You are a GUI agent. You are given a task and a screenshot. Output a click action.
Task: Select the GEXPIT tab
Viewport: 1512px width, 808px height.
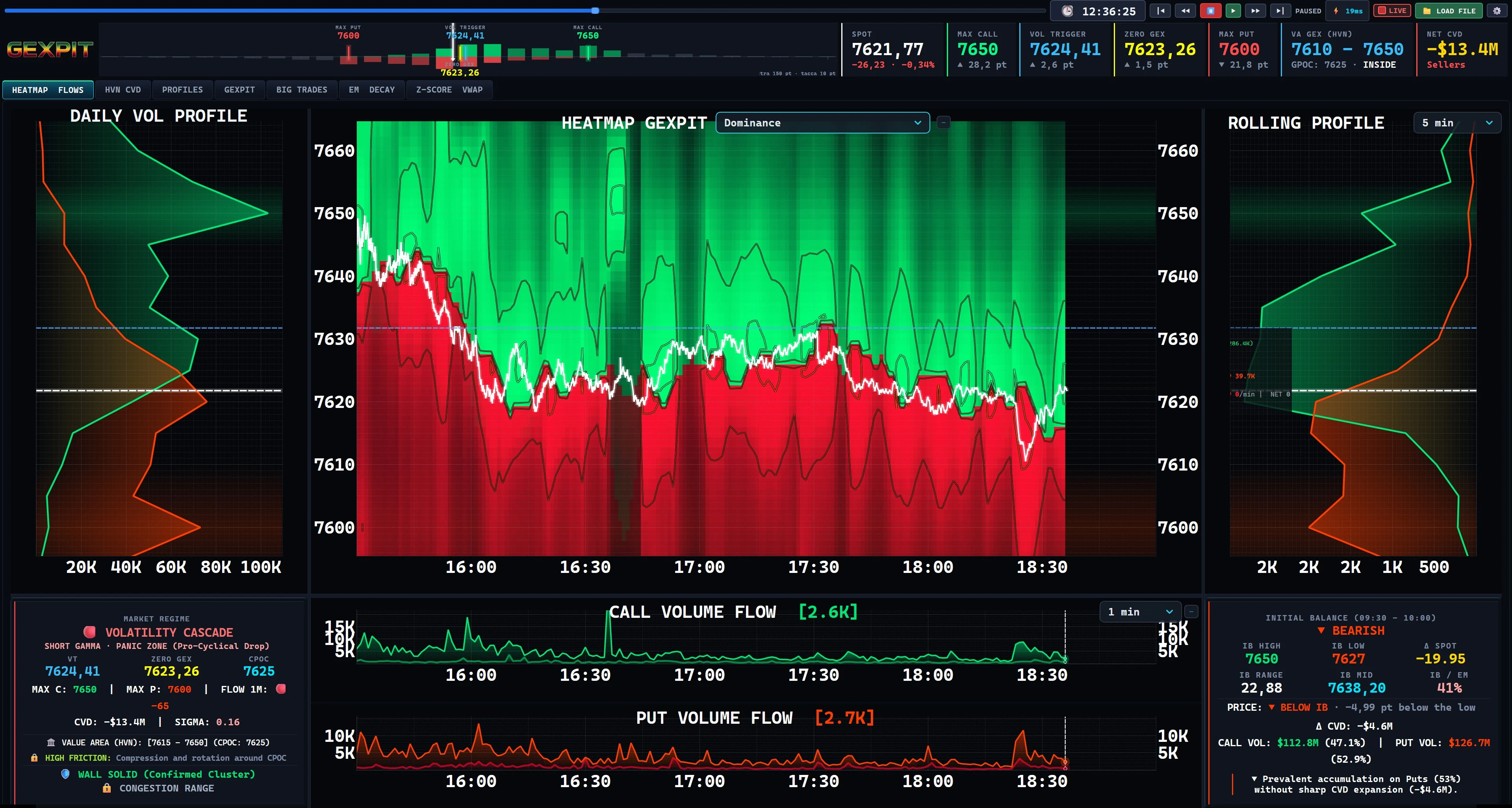tap(239, 90)
